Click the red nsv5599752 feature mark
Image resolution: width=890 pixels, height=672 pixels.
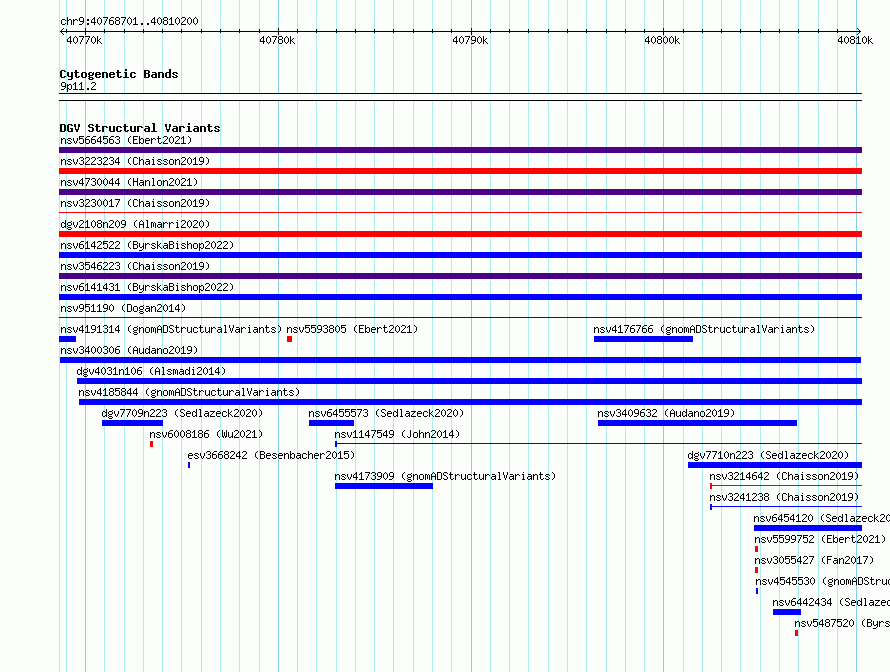tap(757, 549)
